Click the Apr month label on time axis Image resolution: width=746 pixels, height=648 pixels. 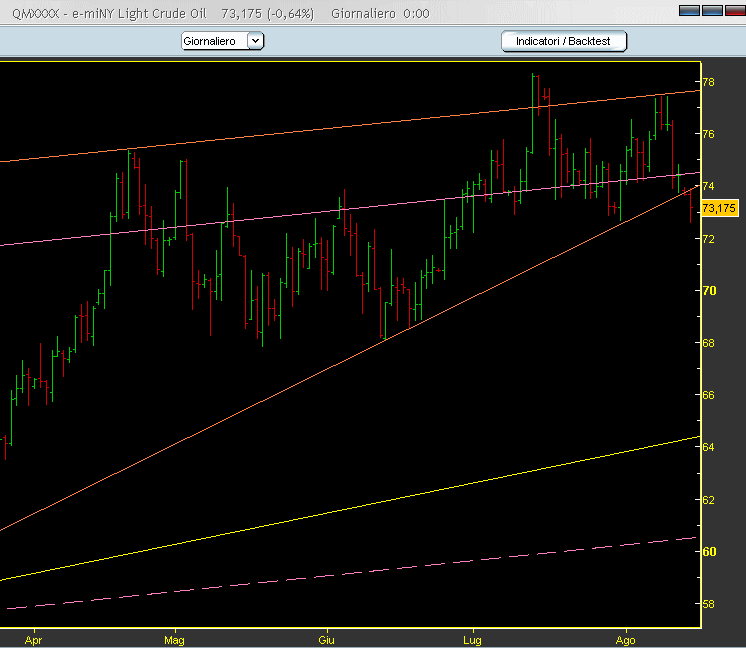33,640
